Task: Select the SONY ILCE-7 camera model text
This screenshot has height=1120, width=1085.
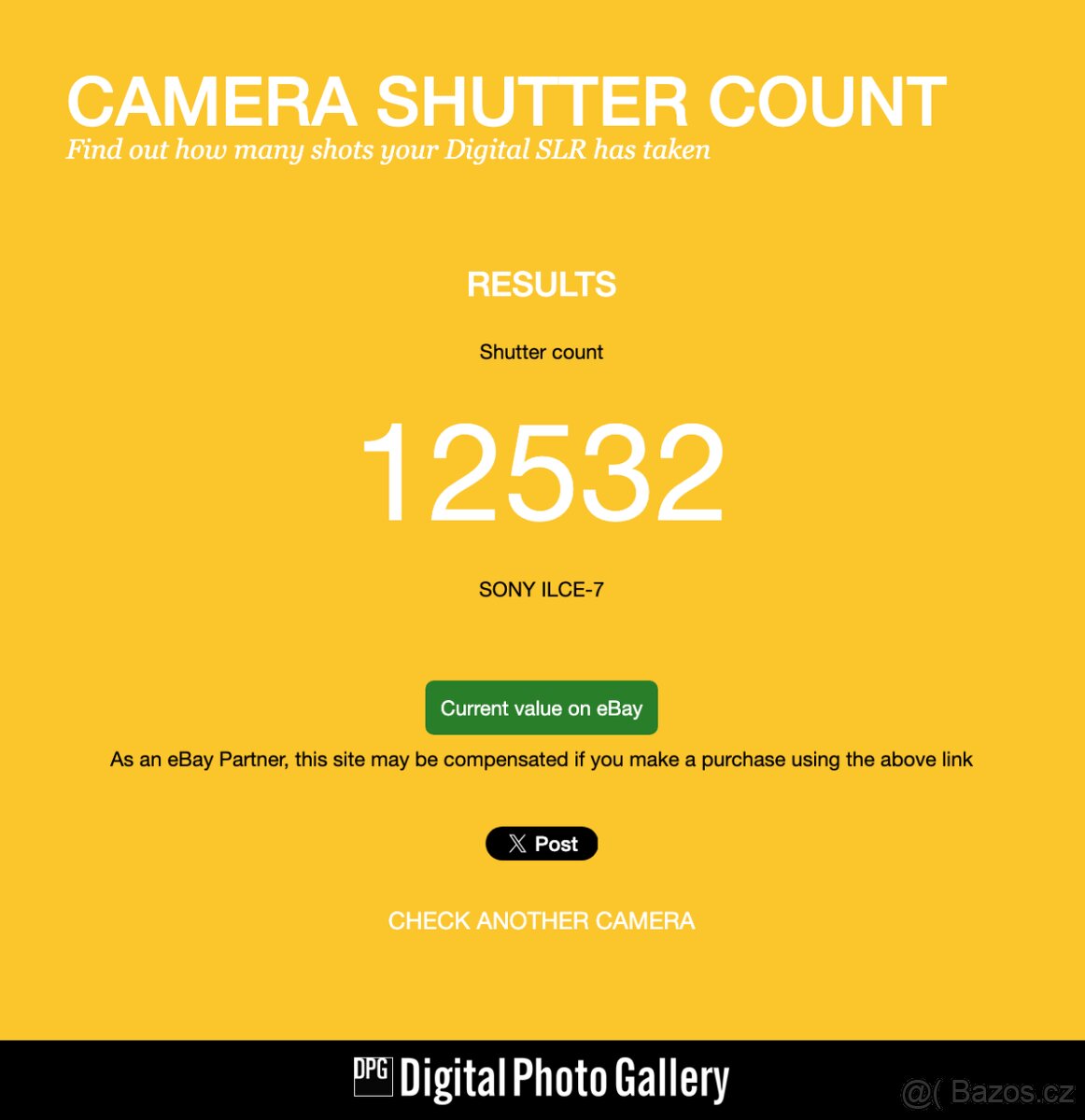Action: click(542, 590)
